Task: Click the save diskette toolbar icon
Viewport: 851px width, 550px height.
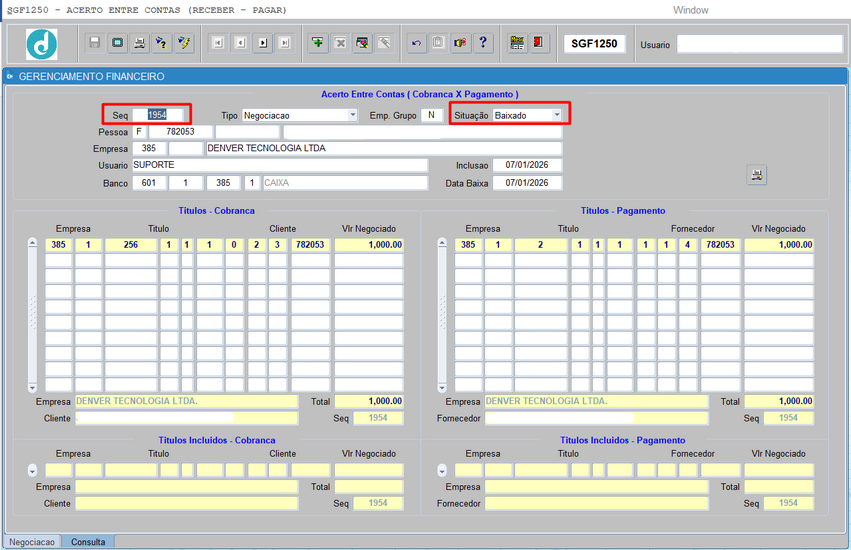Action: [94, 43]
